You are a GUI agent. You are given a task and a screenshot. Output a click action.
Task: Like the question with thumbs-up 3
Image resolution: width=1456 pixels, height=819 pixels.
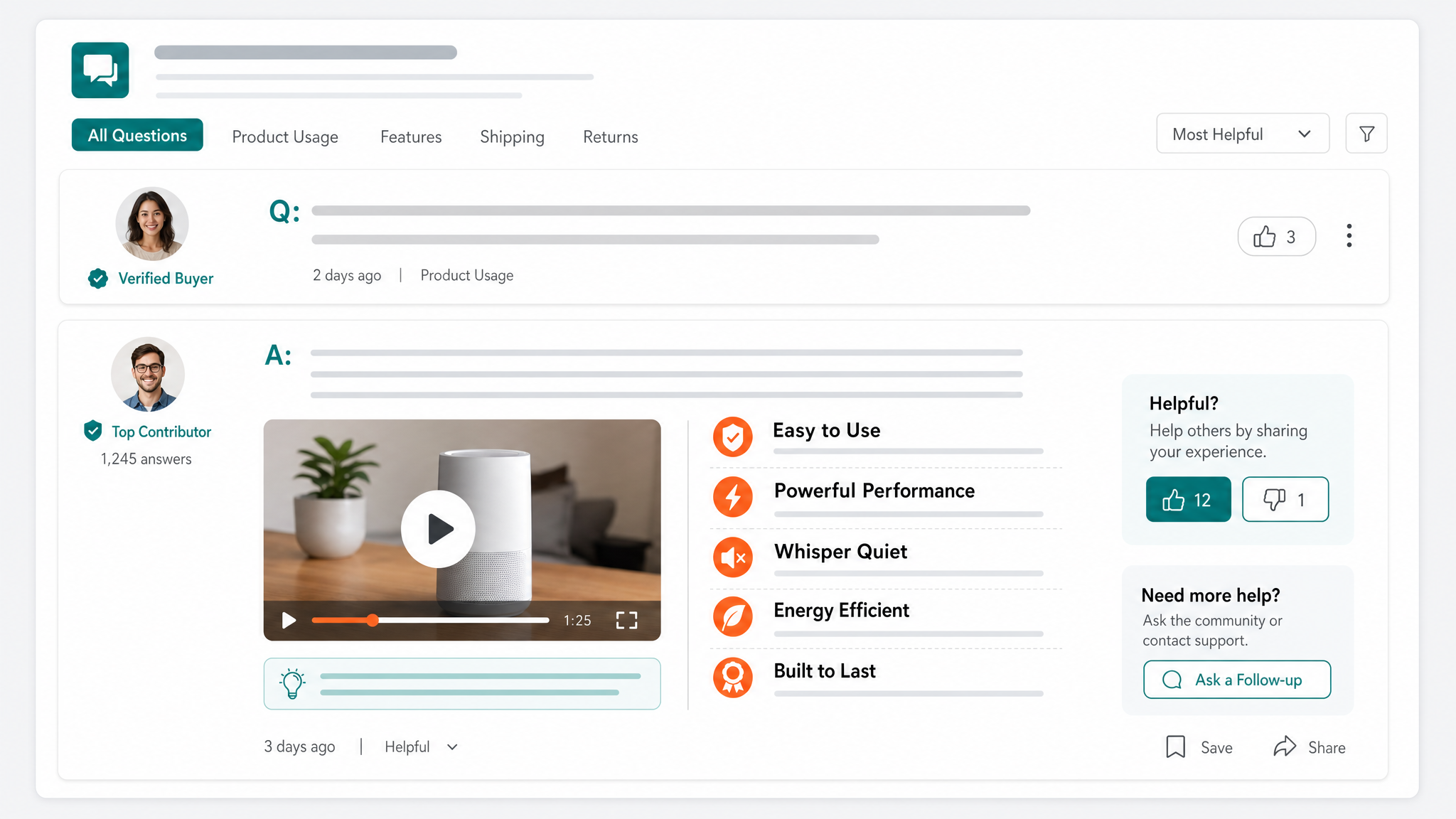tap(1277, 237)
